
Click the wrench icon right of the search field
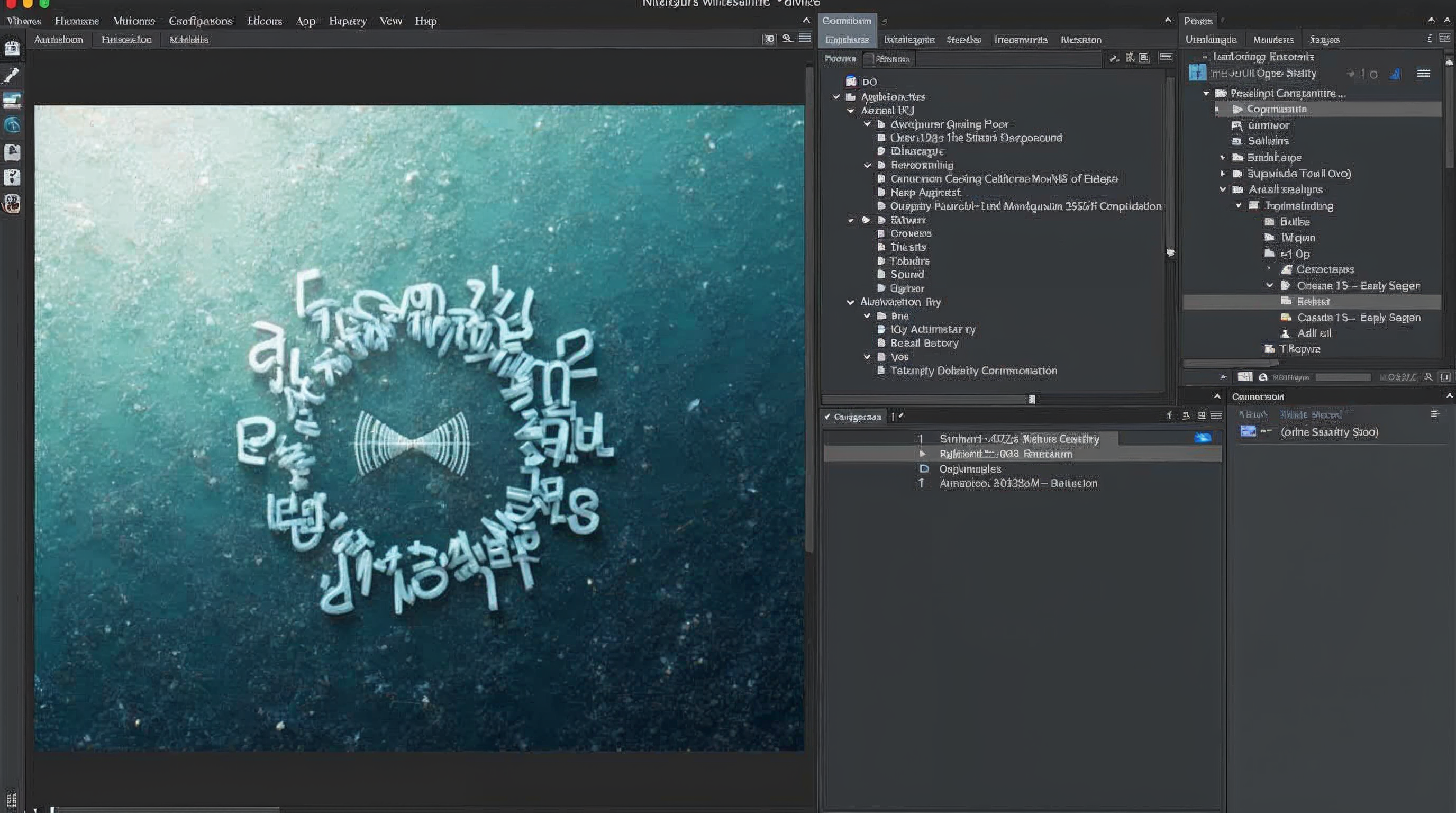coord(1114,58)
